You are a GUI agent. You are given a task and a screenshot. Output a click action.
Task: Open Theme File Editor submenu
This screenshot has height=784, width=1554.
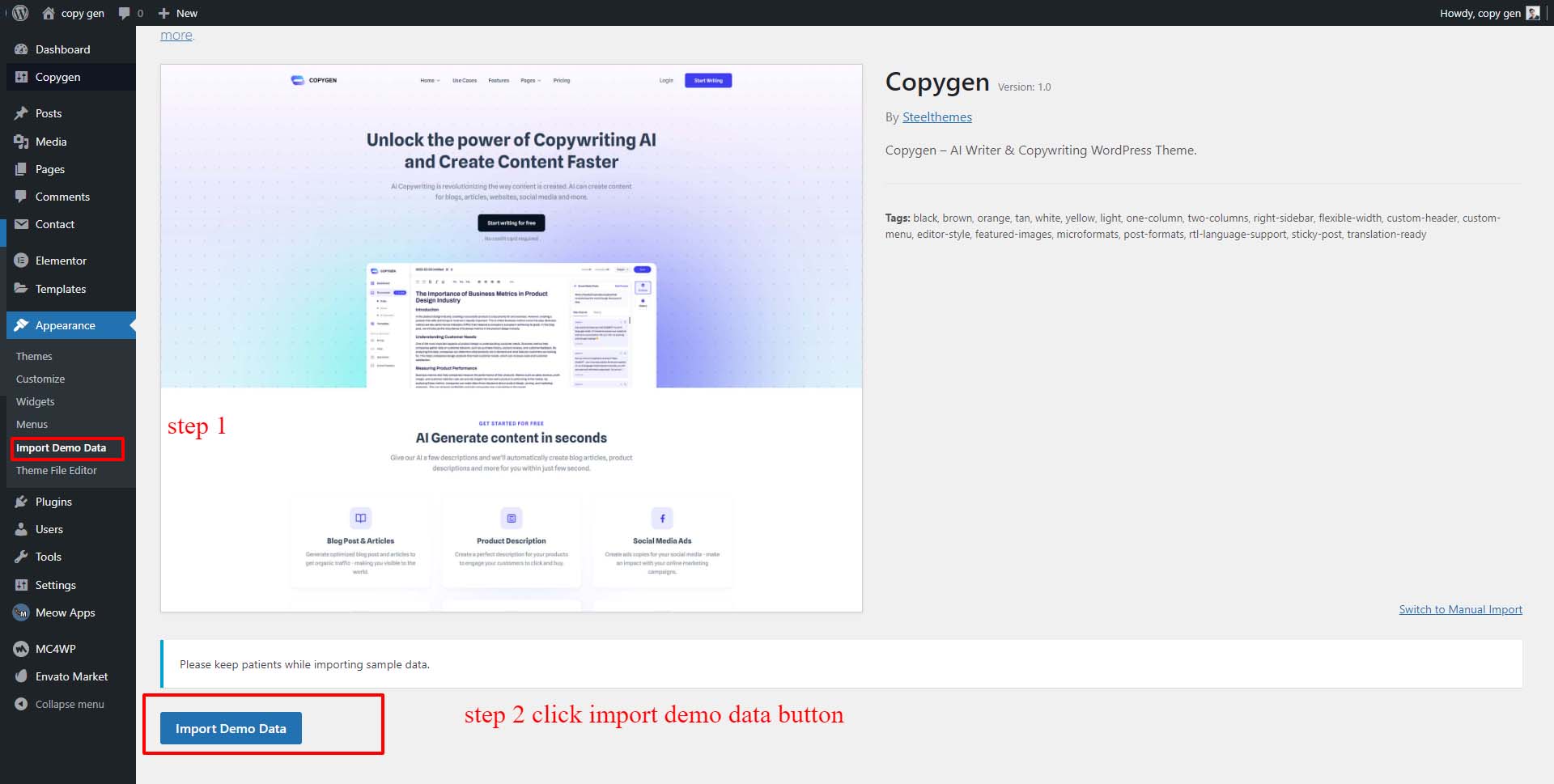tap(57, 470)
